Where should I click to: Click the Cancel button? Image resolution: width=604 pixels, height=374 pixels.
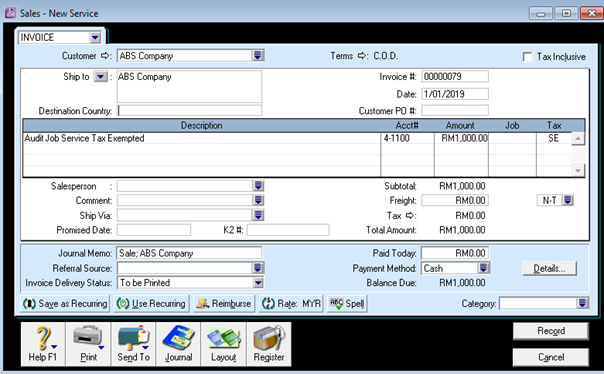[x=551, y=357]
